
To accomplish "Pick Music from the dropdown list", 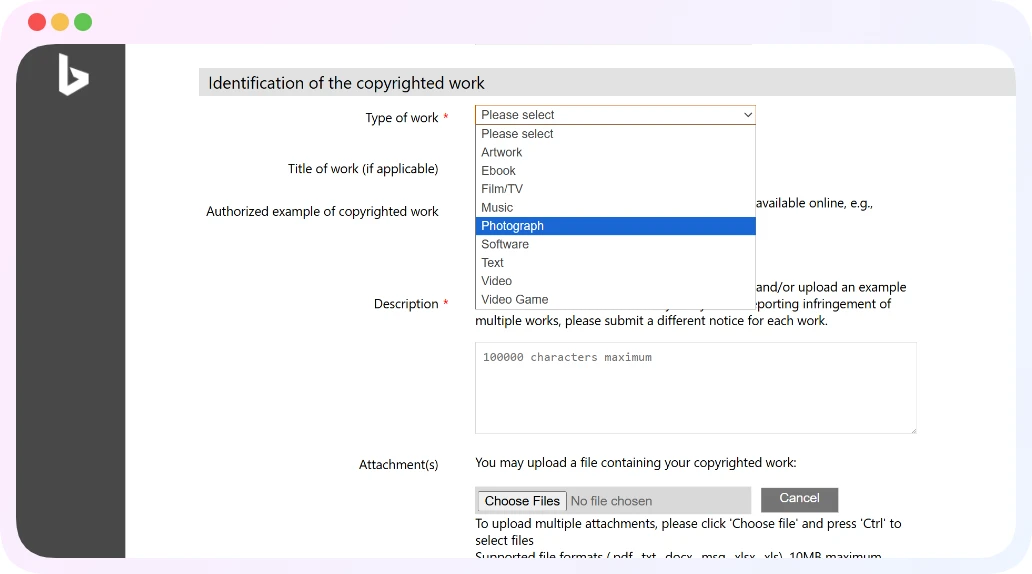I will click(x=615, y=207).
